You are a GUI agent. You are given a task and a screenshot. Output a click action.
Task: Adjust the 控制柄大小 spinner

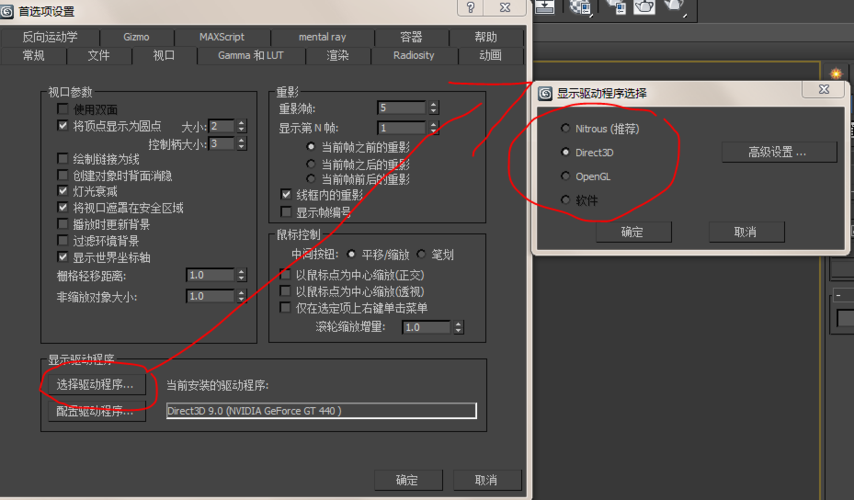241,143
